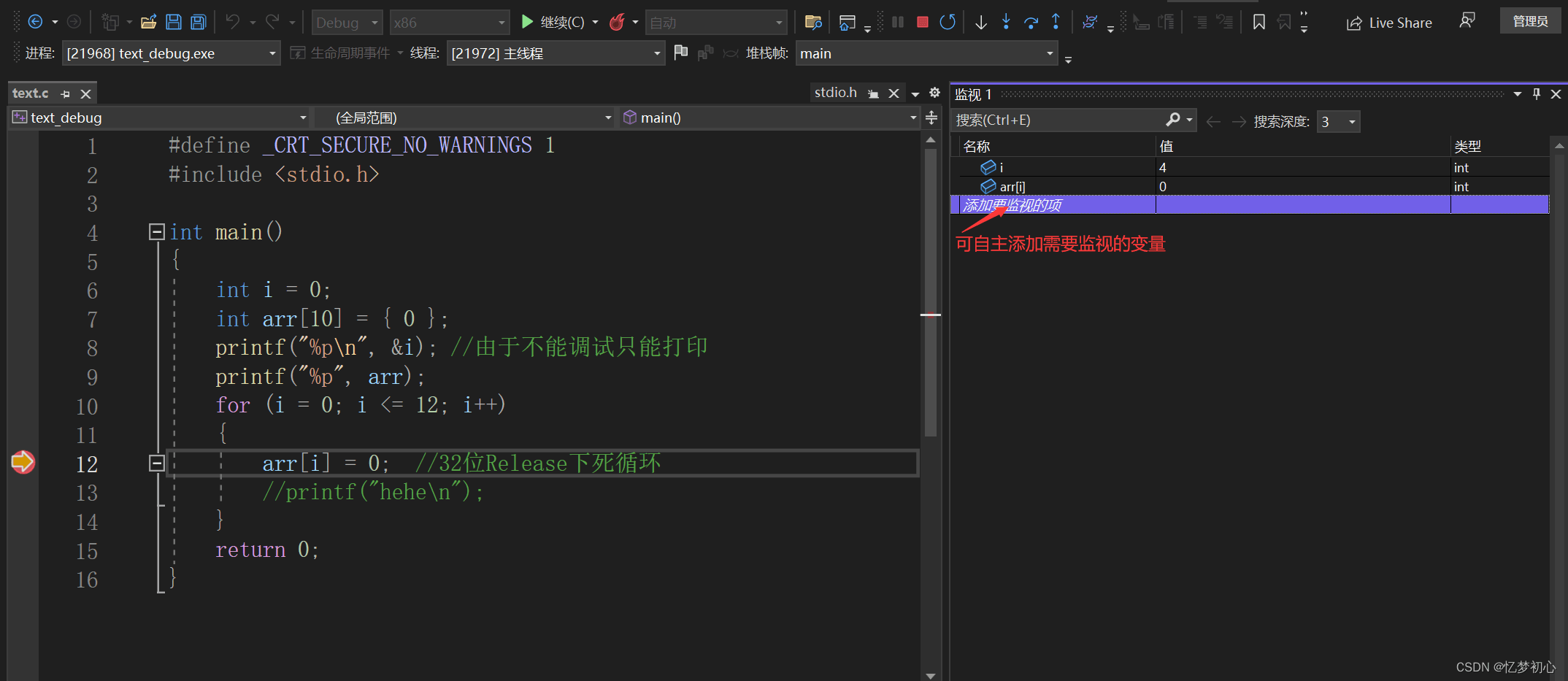
Task: Pin the text.c tab
Action: 66,93
